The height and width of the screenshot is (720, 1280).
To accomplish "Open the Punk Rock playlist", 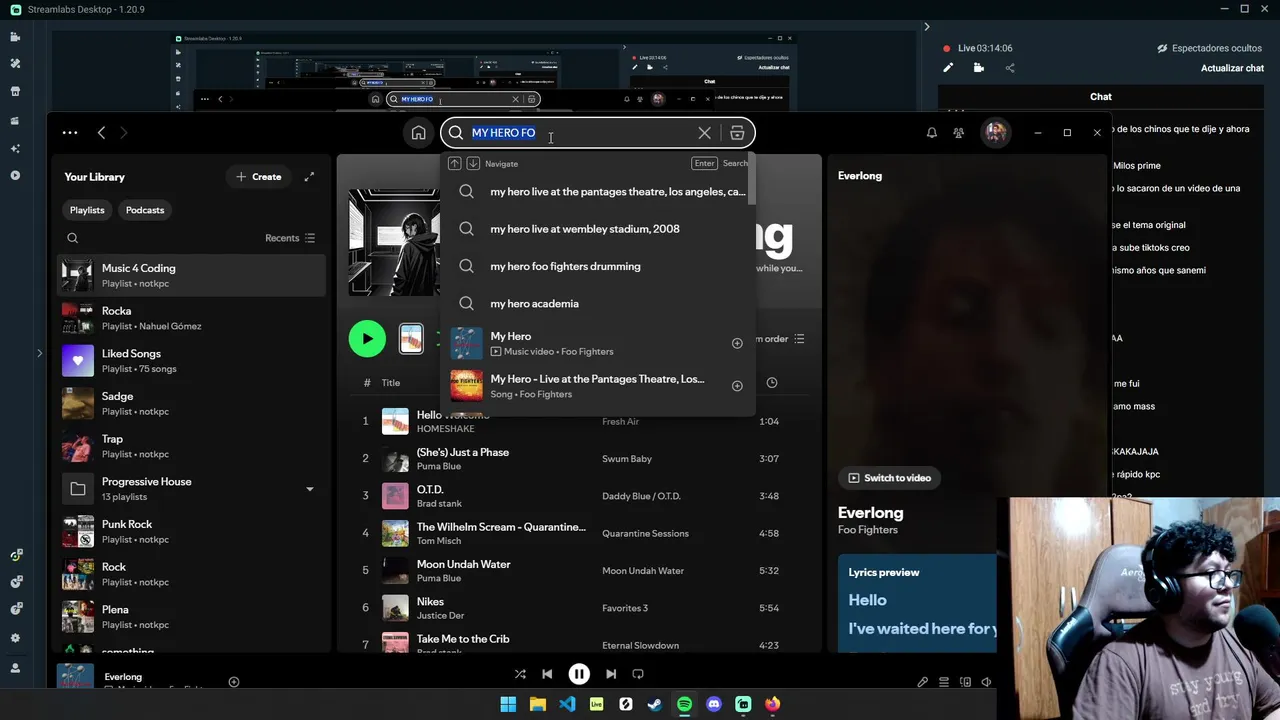I will [191, 531].
